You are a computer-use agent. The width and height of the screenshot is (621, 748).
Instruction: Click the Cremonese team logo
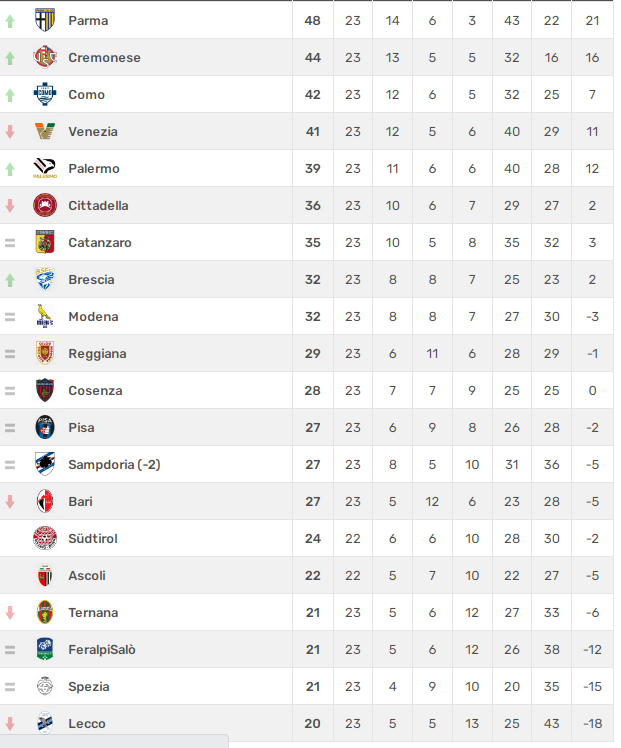pos(45,57)
